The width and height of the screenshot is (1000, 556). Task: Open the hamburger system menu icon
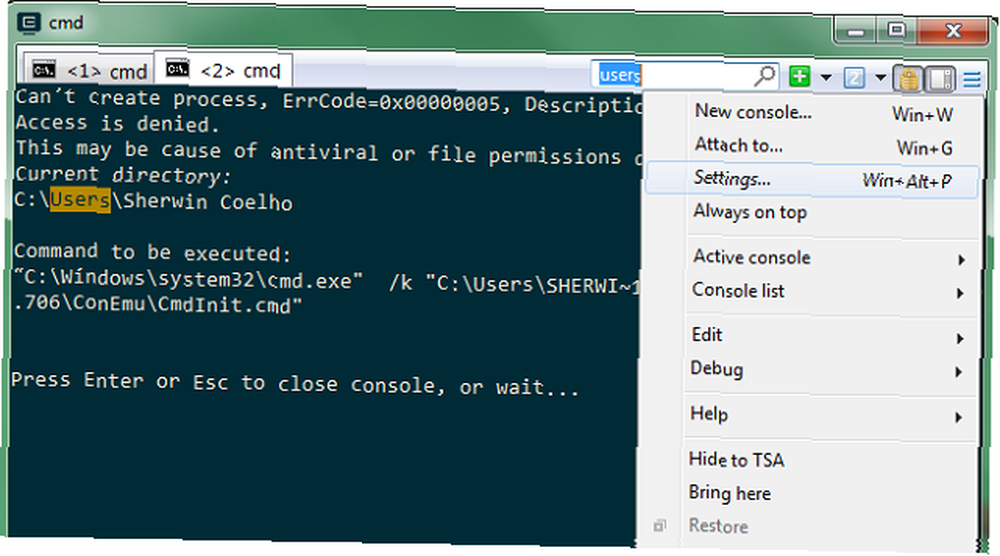tap(972, 80)
